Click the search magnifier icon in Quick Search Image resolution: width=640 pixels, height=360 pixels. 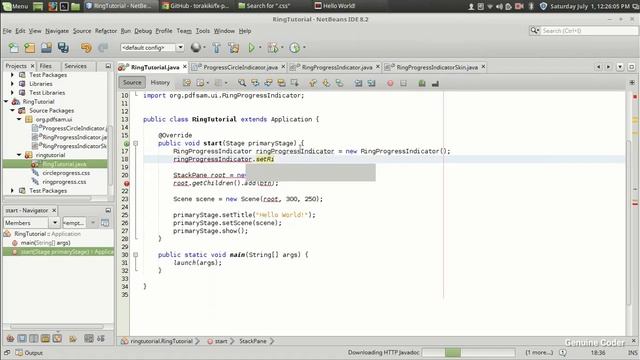(x=534, y=31)
